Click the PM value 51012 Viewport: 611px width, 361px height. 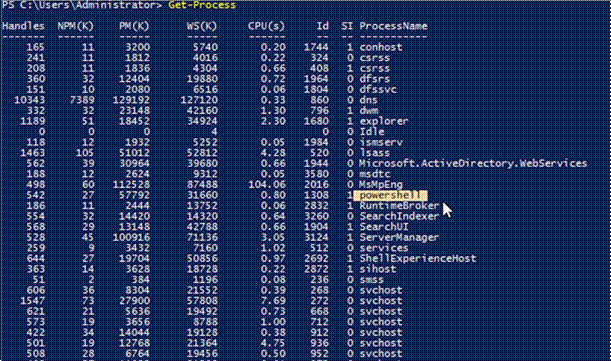(134, 153)
